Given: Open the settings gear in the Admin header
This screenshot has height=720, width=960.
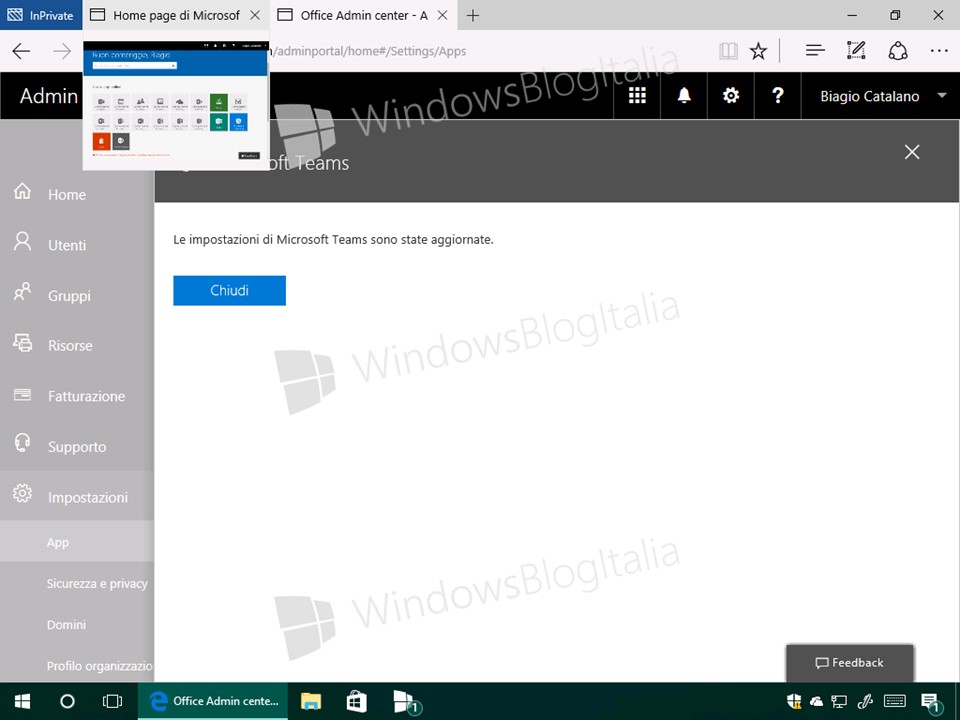Looking at the screenshot, I should click(730, 96).
